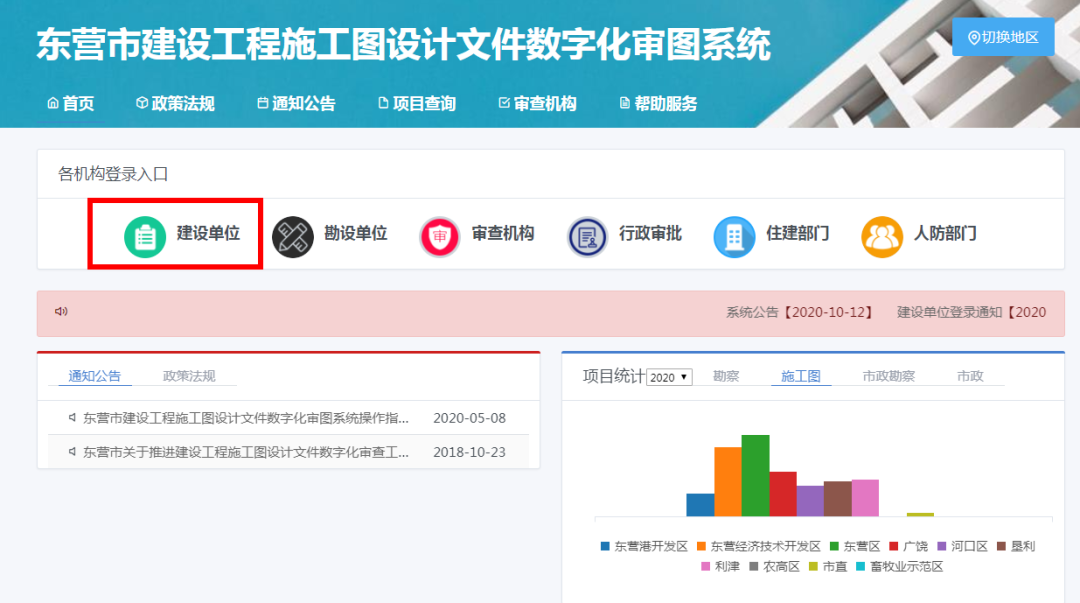Open the orange 人防部门 people icon

click(x=881, y=236)
